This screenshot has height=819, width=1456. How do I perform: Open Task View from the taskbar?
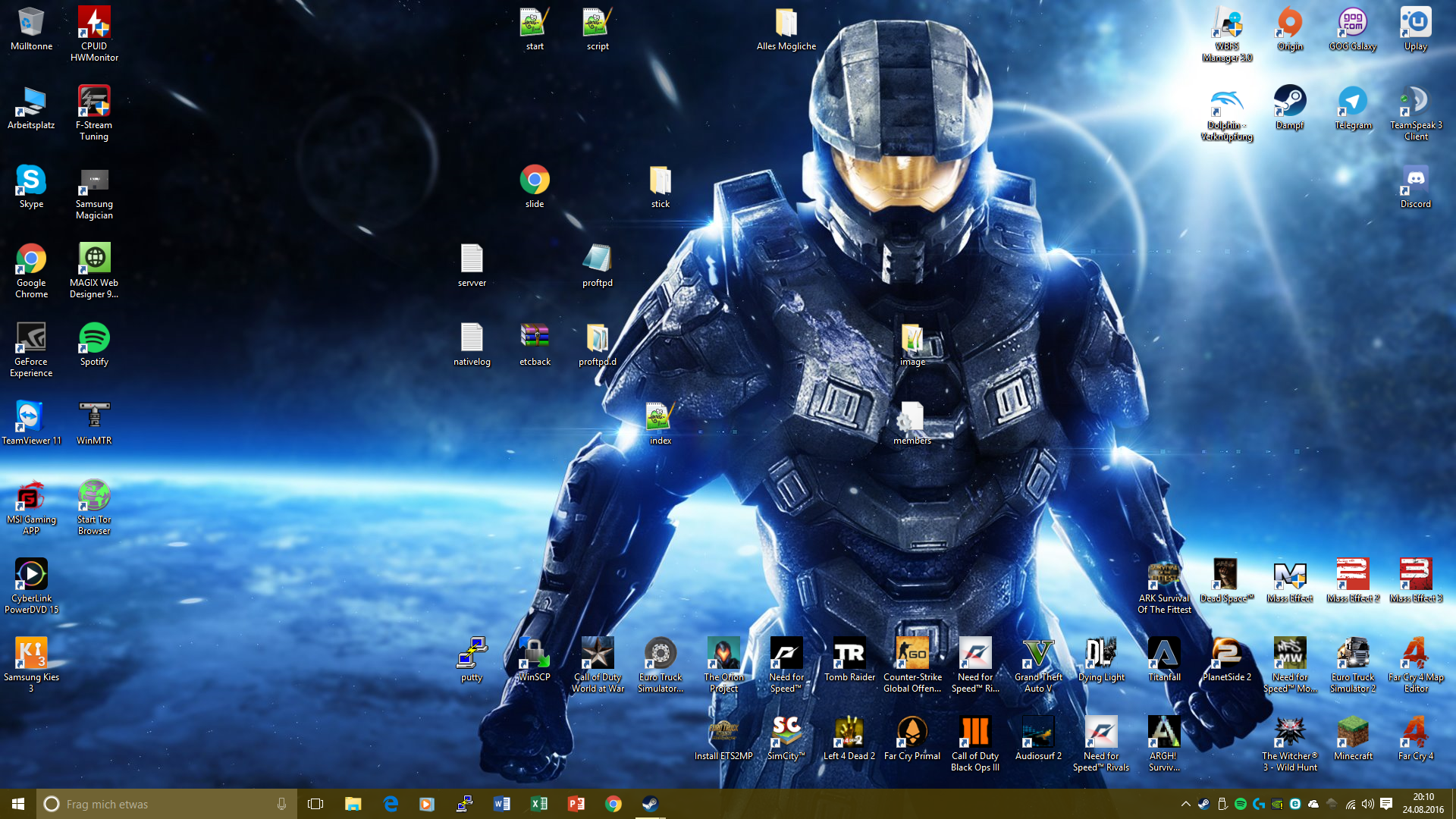coord(315,804)
